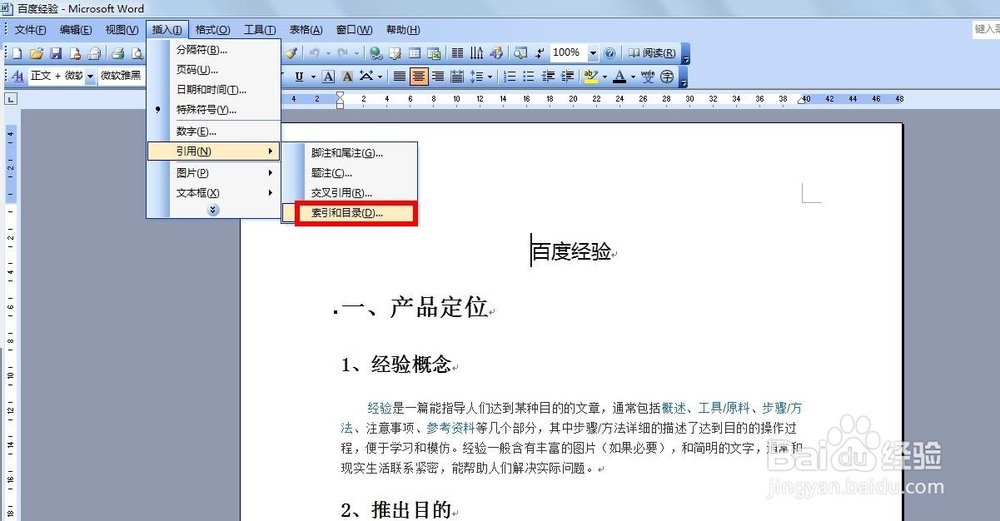Click the Decrease Indent icon
The width and height of the screenshot is (1000, 521).
pos(548,77)
